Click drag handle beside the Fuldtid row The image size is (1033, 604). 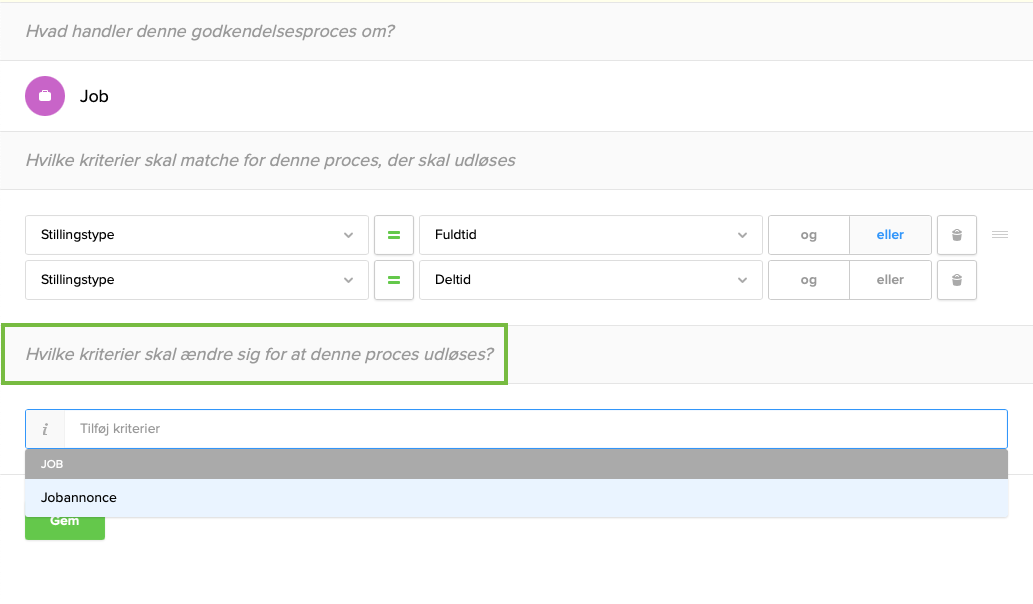(1000, 235)
